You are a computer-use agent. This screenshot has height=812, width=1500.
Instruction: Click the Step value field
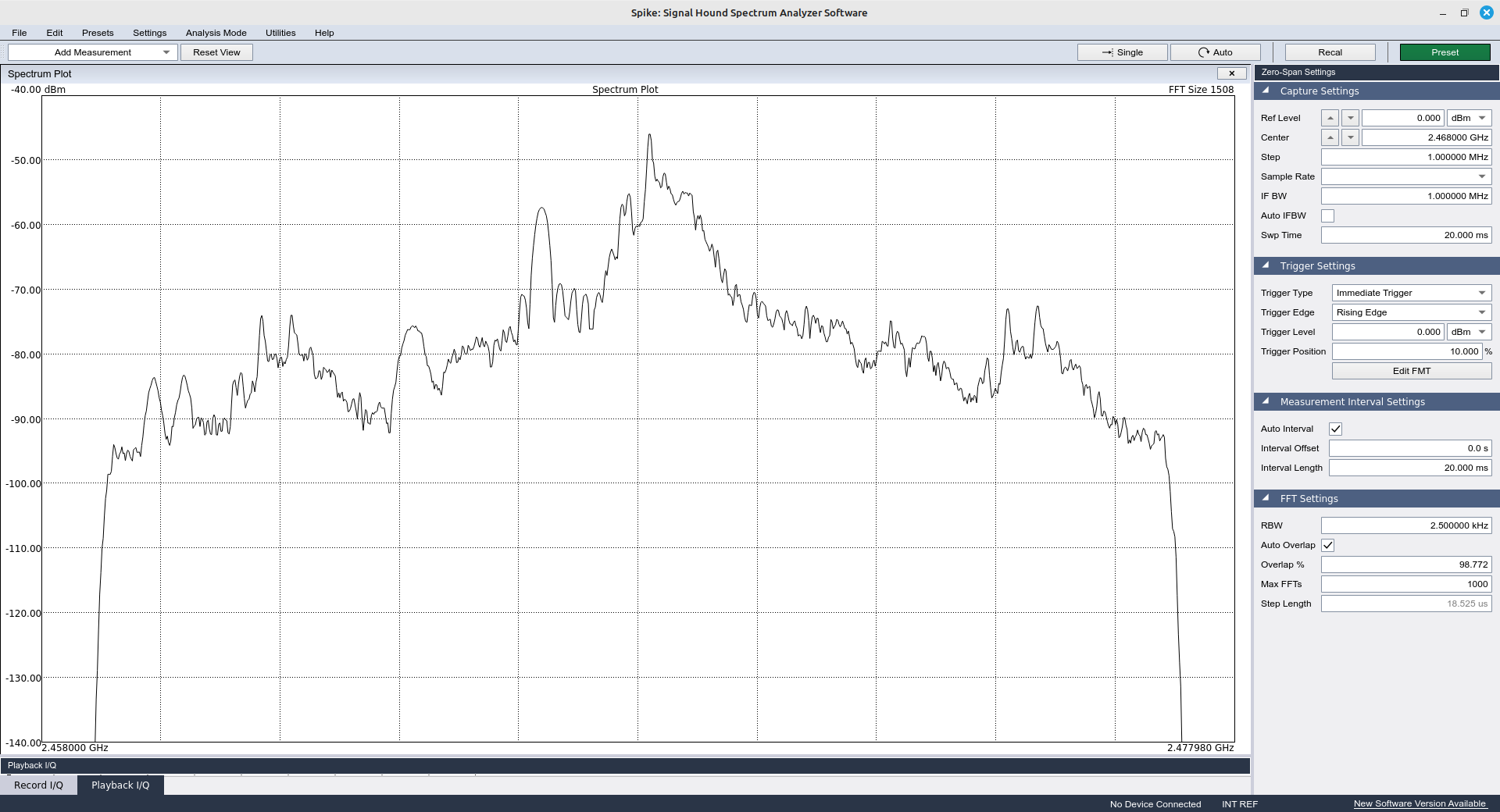(x=1406, y=157)
